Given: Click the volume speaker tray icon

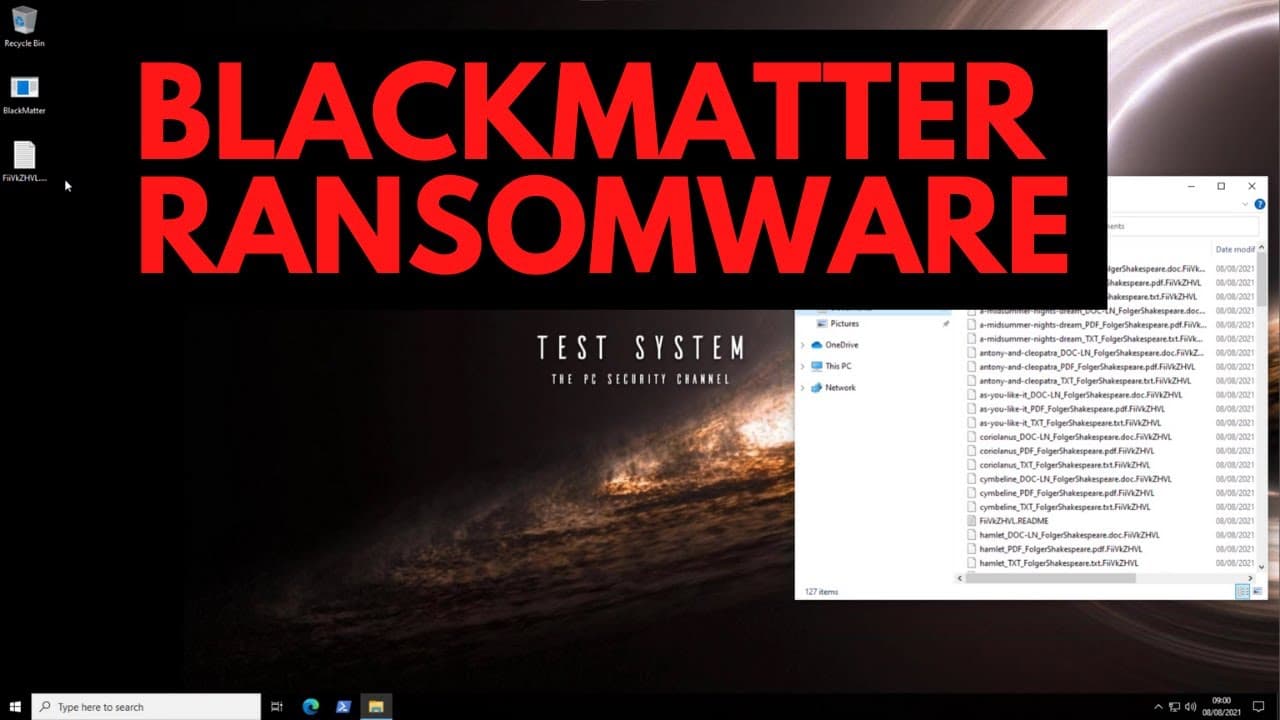Looking at the screenshot, I should pyautogui.click(x=1191, y=707).
